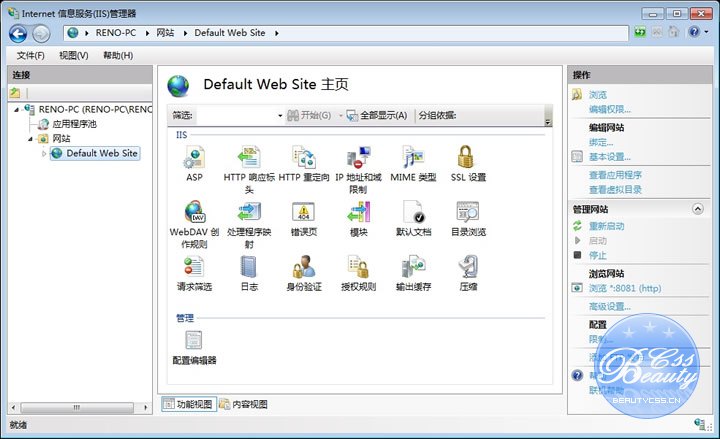Switch to the 内容视图 tab

(243, 404)
